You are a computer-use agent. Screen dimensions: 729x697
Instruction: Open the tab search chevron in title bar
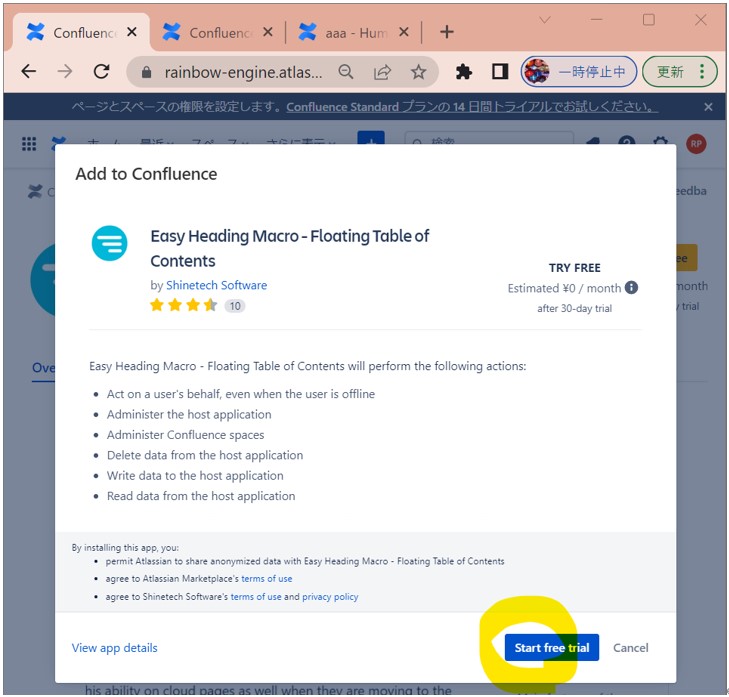545,20
